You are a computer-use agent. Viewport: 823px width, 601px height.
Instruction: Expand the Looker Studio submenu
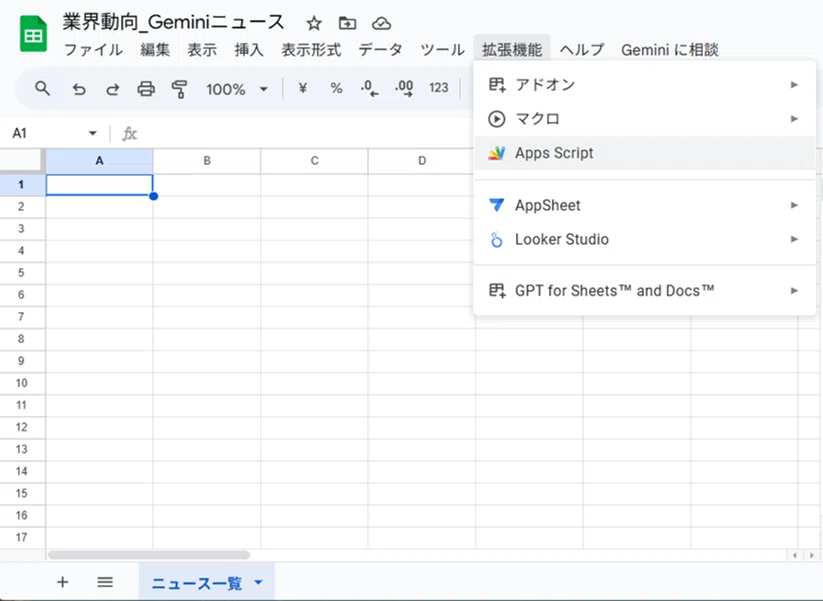click(645, 239)
